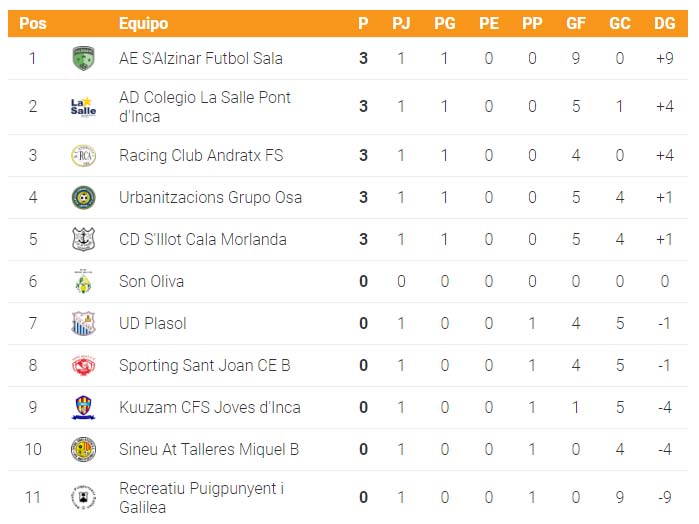Click the DG column header
Image resolution: width=699 pixels, height=524 pixels.
coord(664,23)
